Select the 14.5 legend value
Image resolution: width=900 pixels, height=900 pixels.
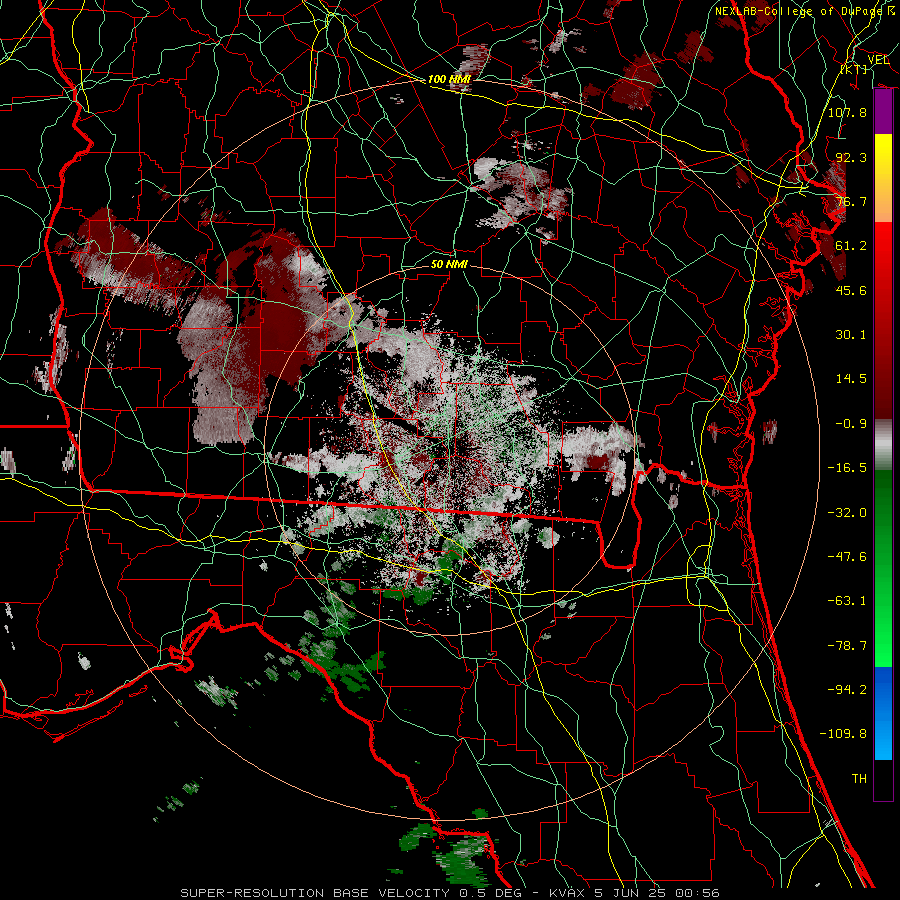pos(851,379)
